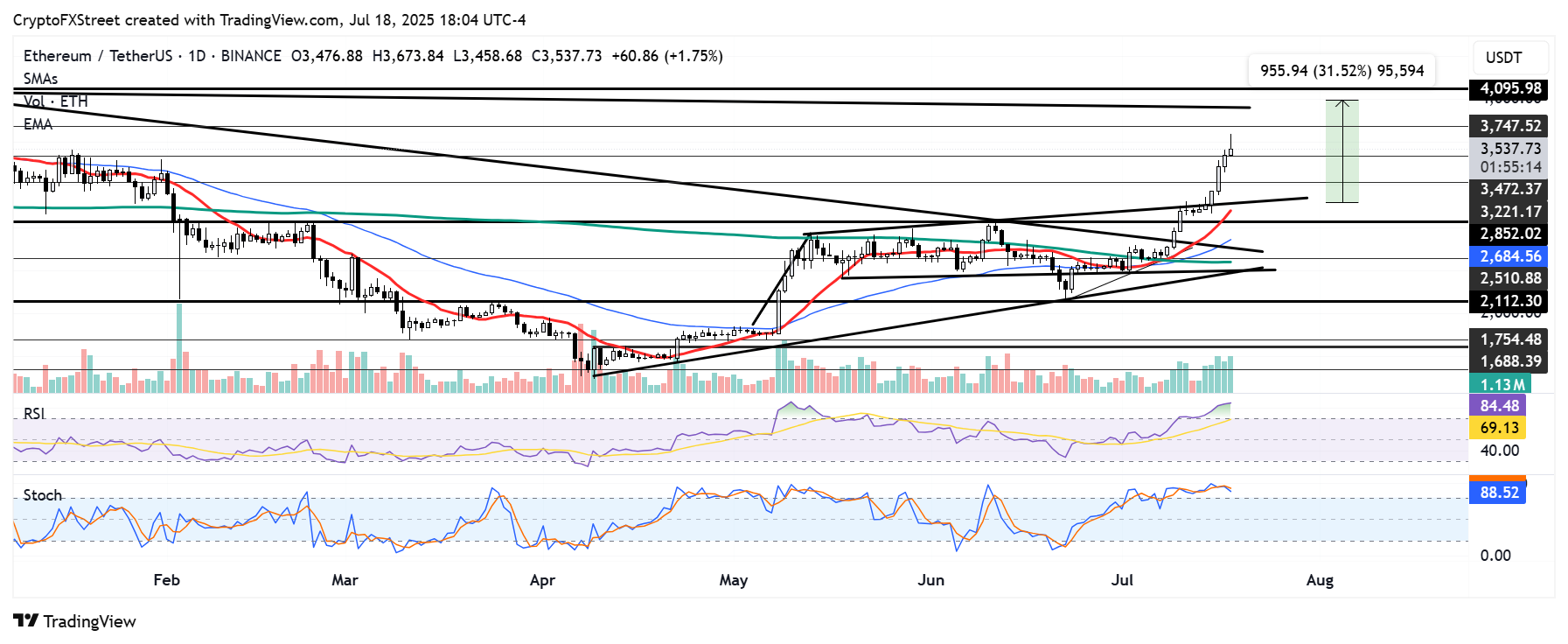
Task: Open the USDT currency selector
Action: tap(1503, 58)
